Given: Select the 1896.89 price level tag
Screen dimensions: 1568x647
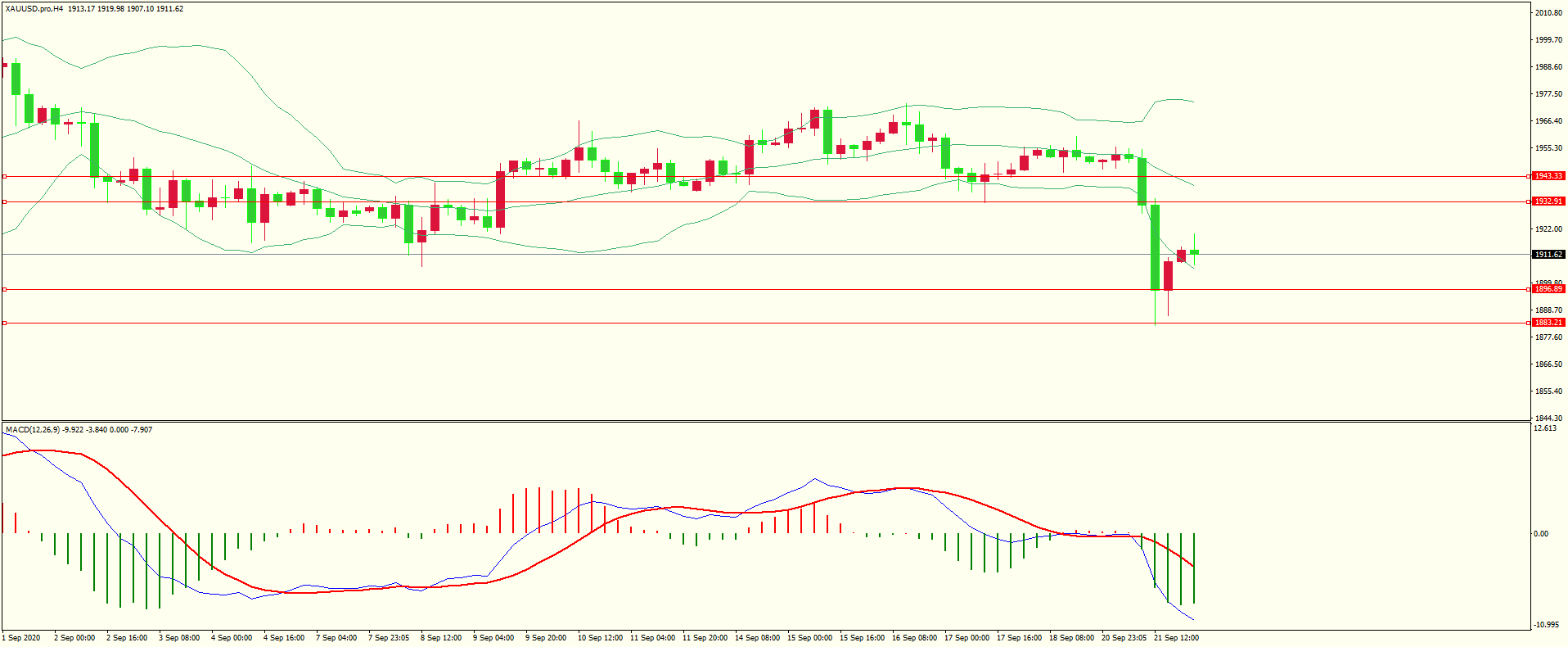Looking at the screenshot, I should pyautogui.click(x=1548, y=289).
